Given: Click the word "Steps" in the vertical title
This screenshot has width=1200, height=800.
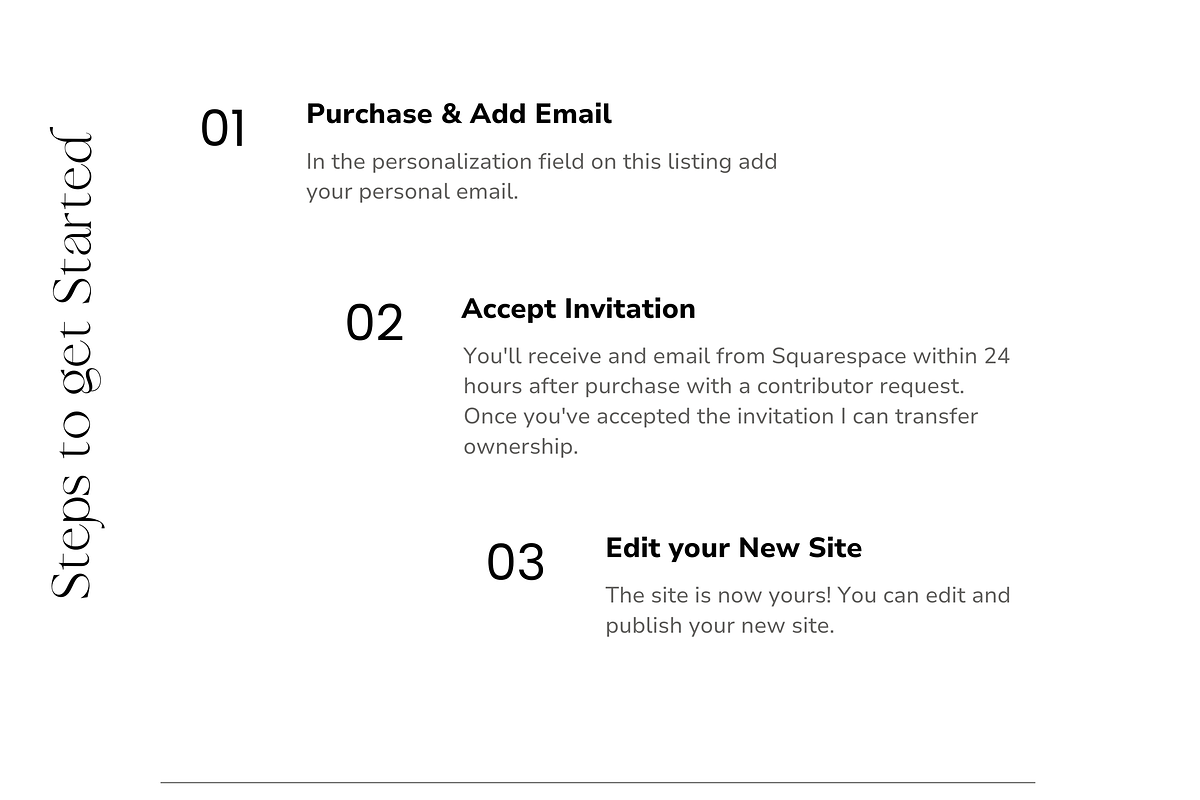Looking at the screenshot, I should (73, 545).
